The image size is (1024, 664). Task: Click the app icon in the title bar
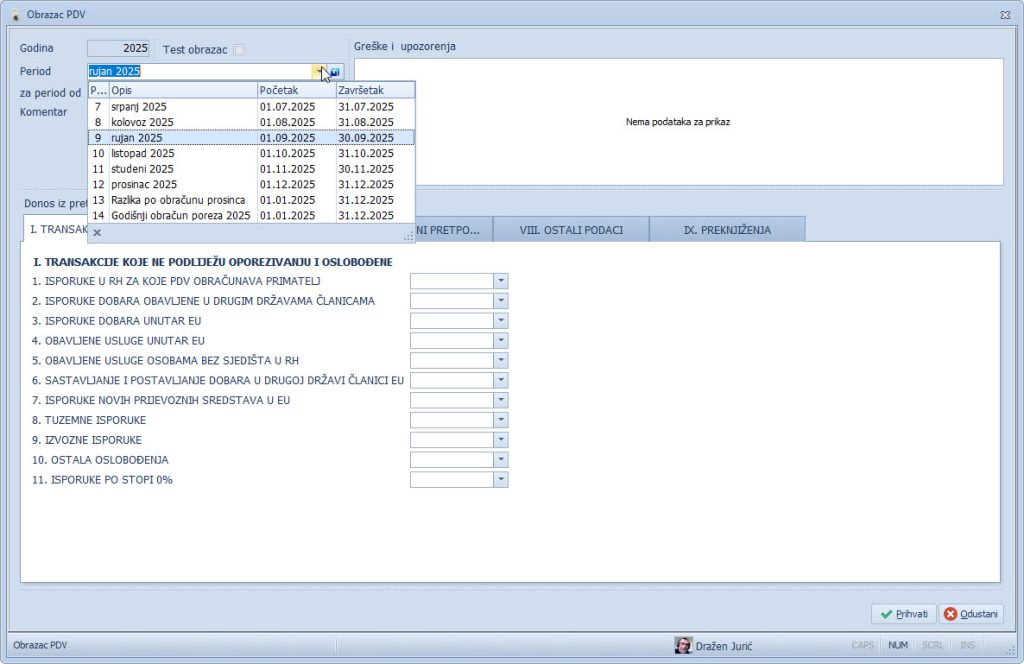14,14
